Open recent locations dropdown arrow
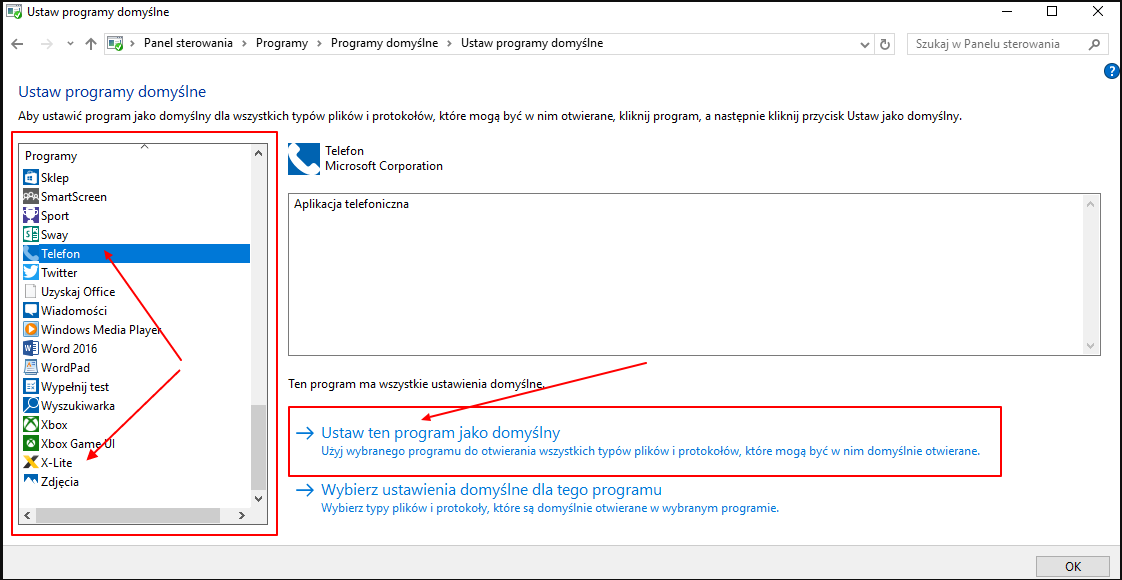This screenshot has height=580, width=1122. (70, 44)
